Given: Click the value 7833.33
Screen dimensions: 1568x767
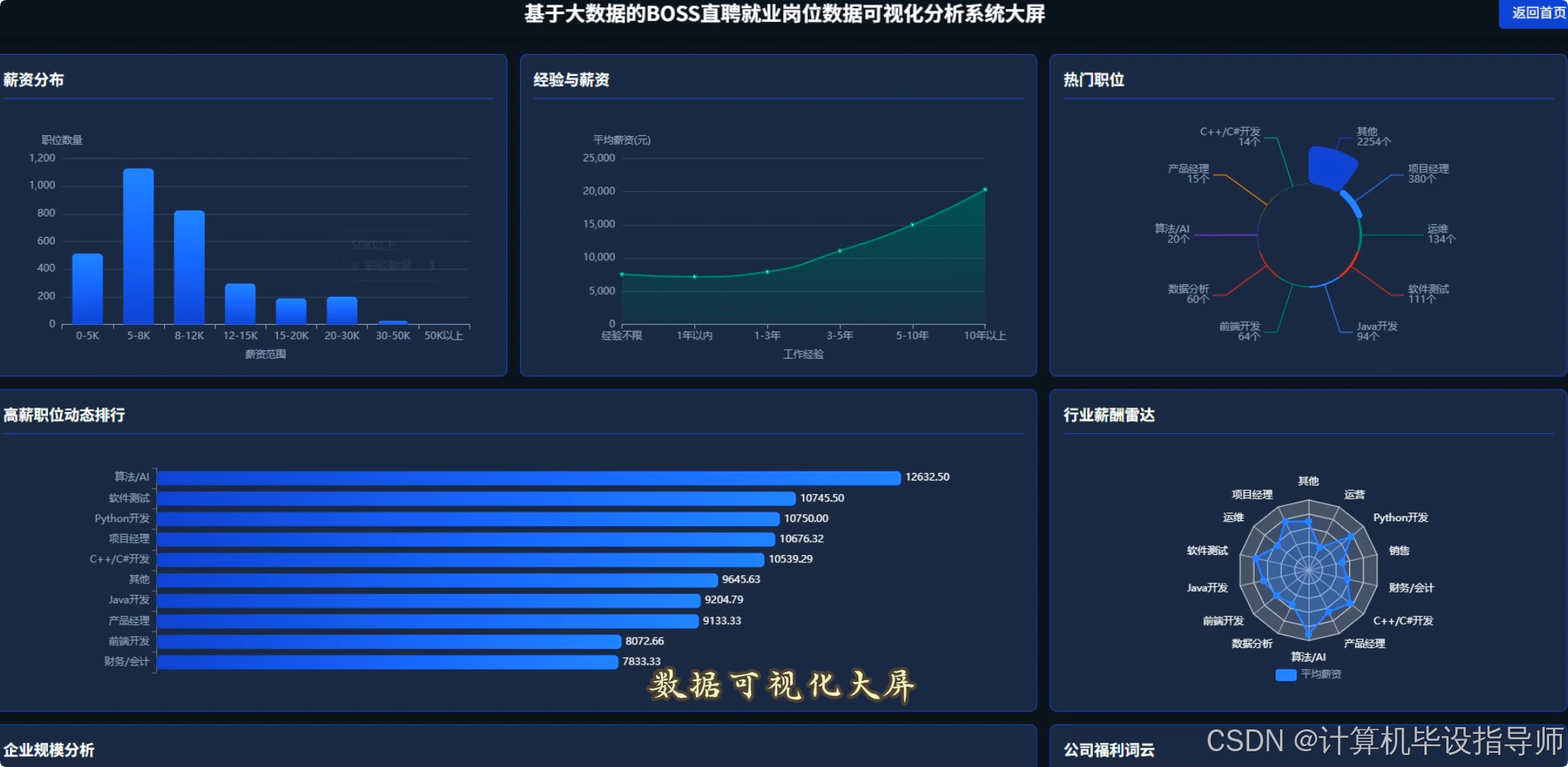Looking at the screenshot, I should pyautogui.click(x=641, y=662).
